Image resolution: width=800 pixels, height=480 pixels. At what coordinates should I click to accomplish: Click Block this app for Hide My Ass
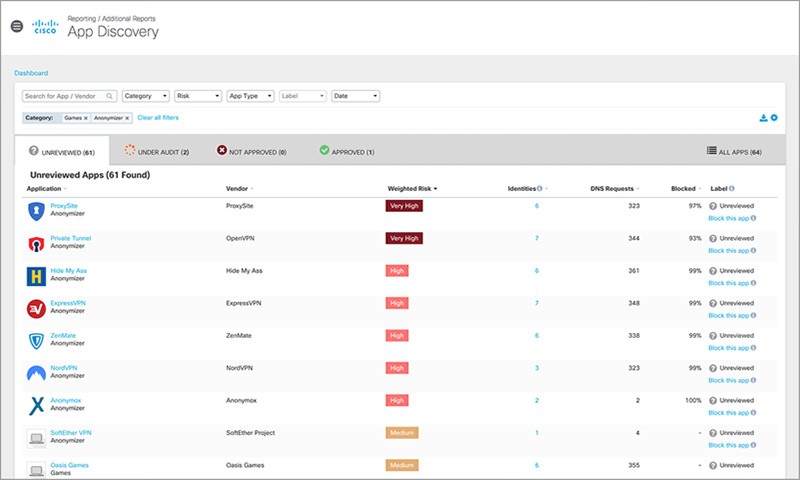pyautogui.click(x=728, y=283)
